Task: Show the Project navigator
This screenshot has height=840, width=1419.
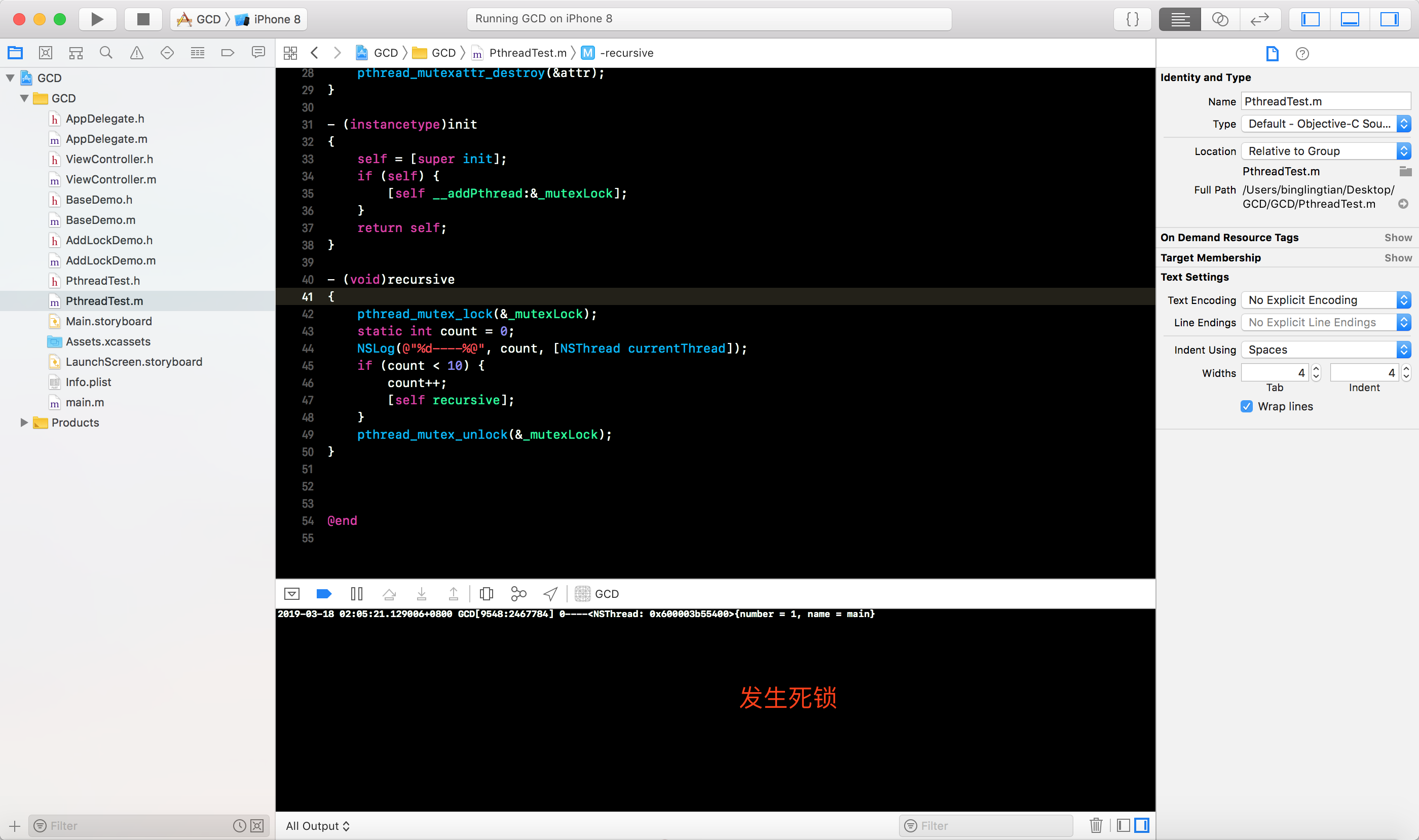Action: tap(15, 53)
